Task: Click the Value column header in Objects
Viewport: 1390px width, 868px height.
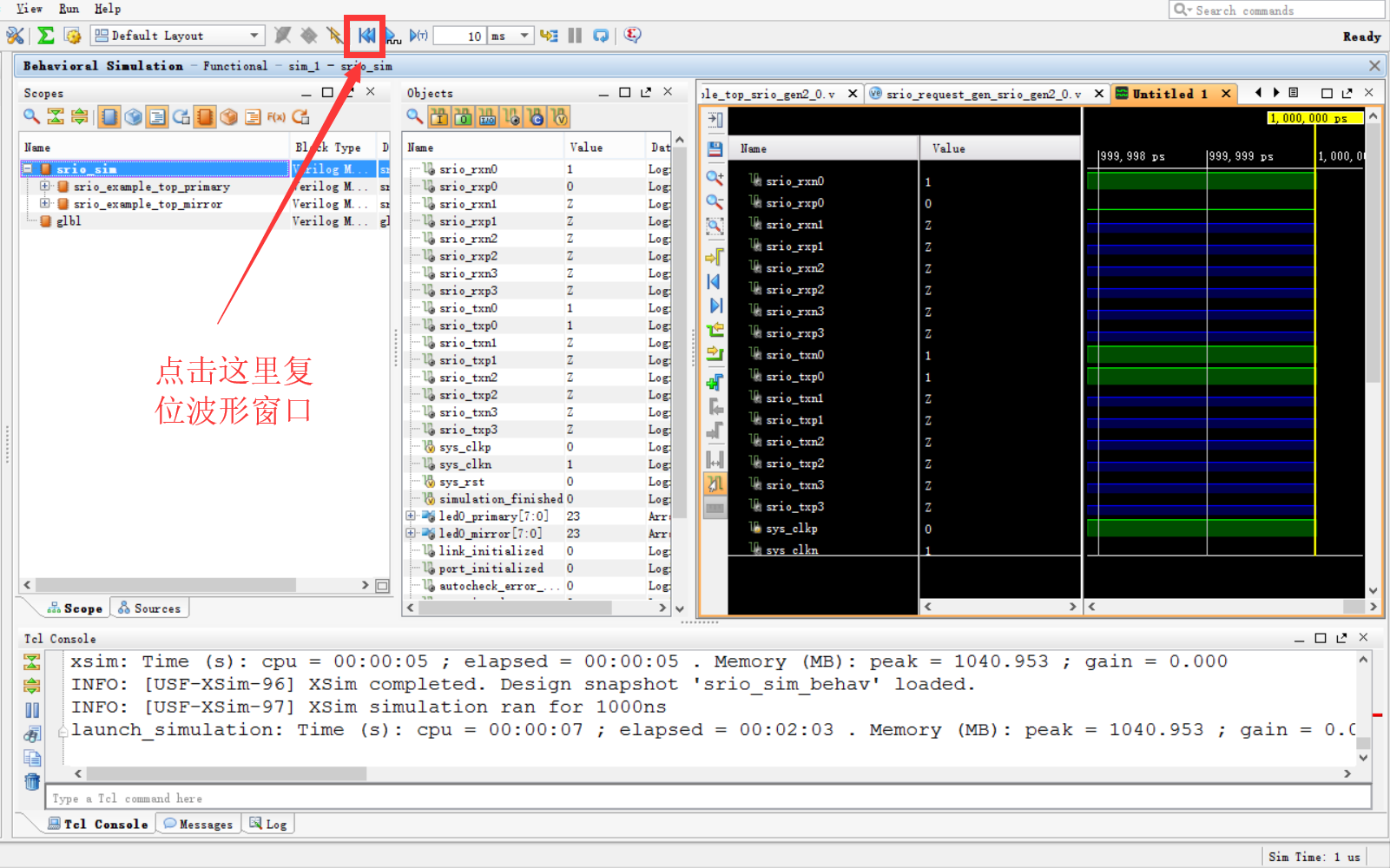Action: pyautogui.click(x=604, y=148)
